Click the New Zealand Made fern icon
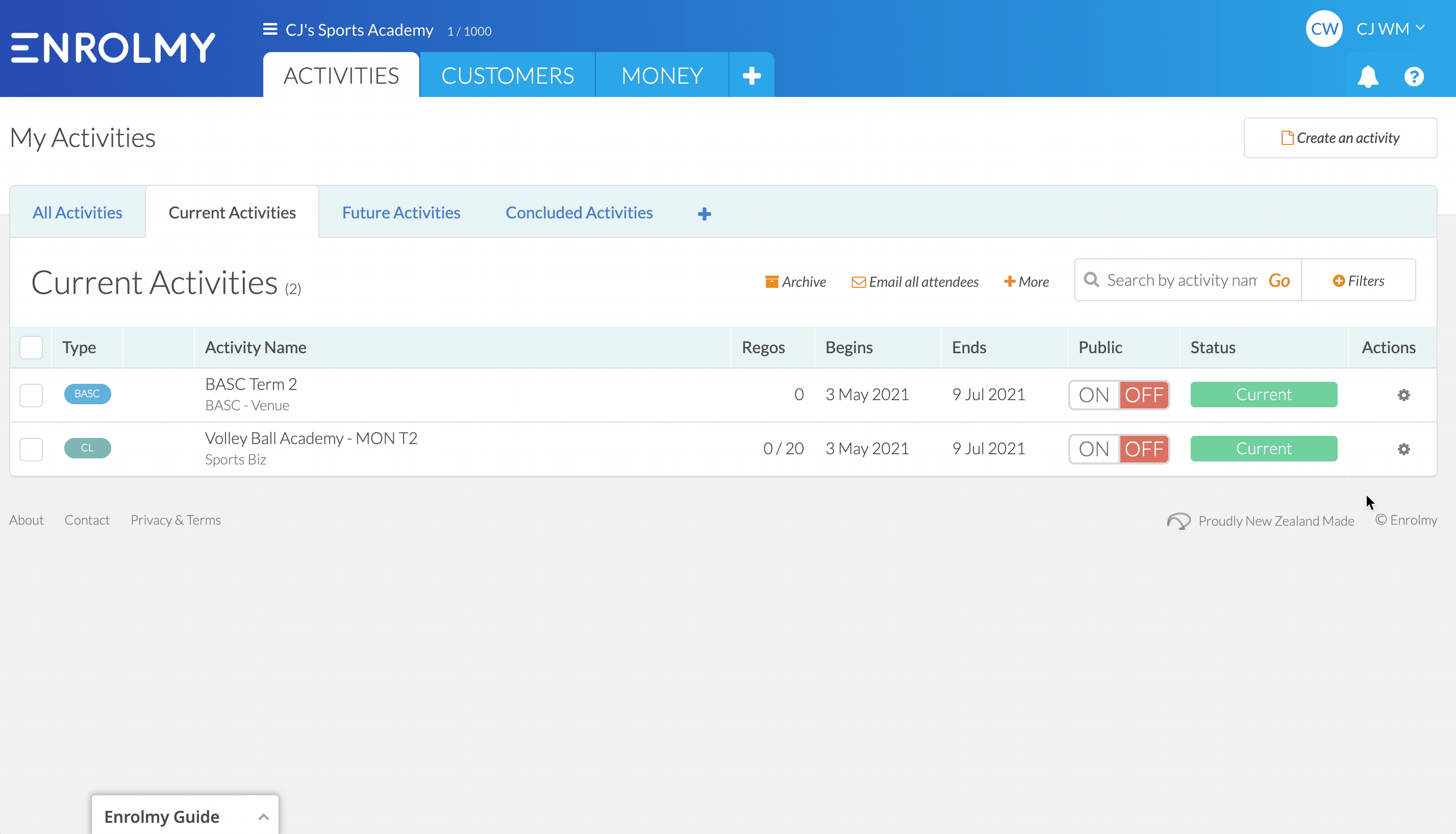Viewport: 1456px width, 834px height. (x=1179, y=521)
